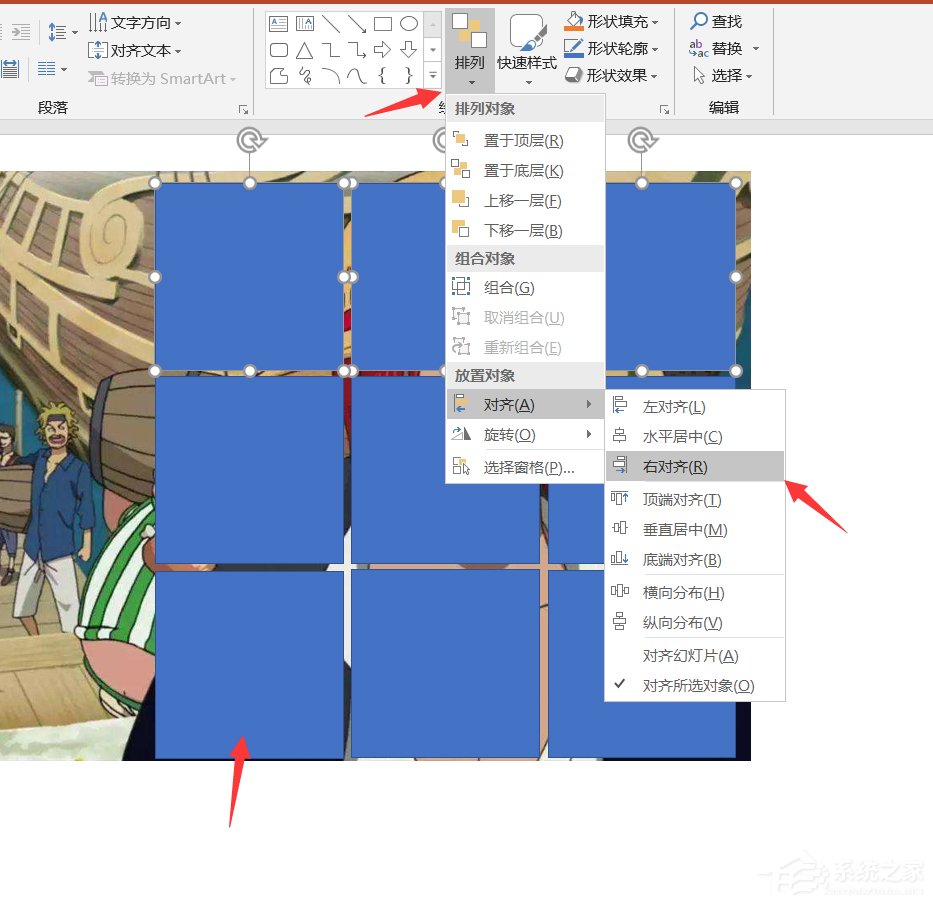The image size is (933, 904).
Task: Choose the down block arrow shape
Action: (x=409, y=50)
